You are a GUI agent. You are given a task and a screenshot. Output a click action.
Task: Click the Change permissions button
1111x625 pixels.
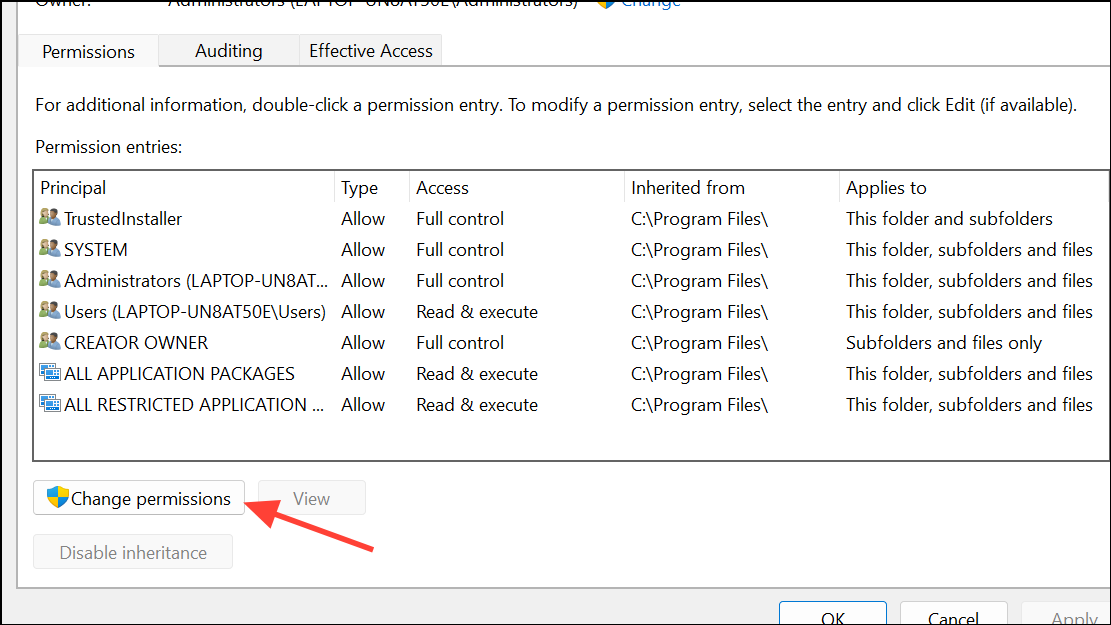[x=139, y=497]
